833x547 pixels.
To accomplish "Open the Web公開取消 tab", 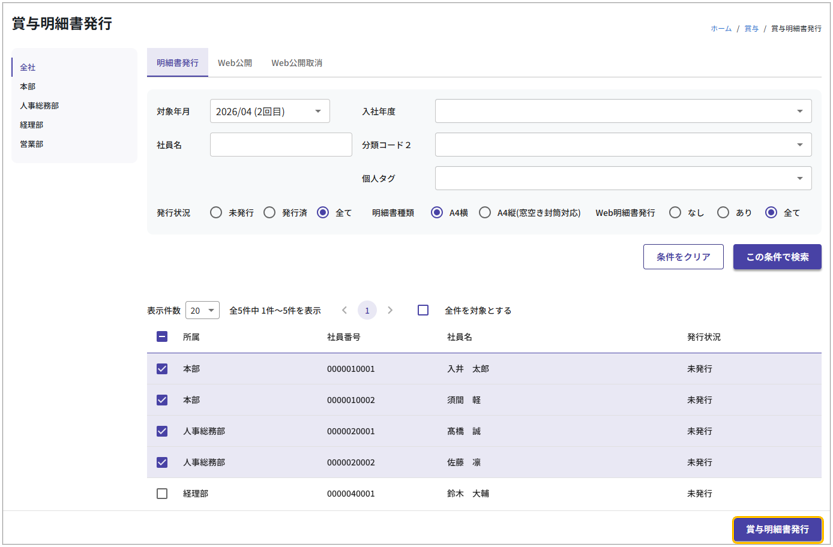I will [x=297, y=63].
